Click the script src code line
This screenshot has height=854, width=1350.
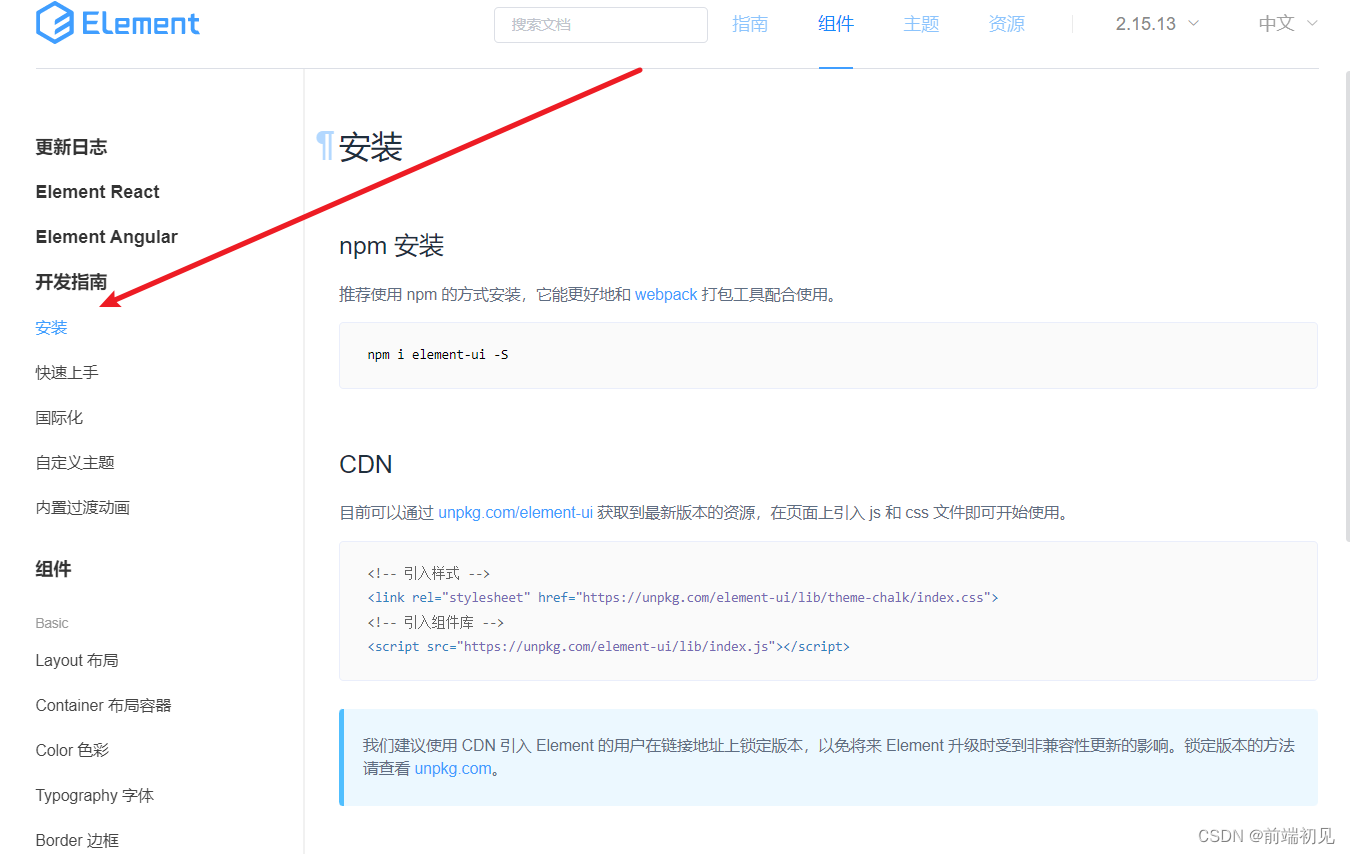(608, 647)
